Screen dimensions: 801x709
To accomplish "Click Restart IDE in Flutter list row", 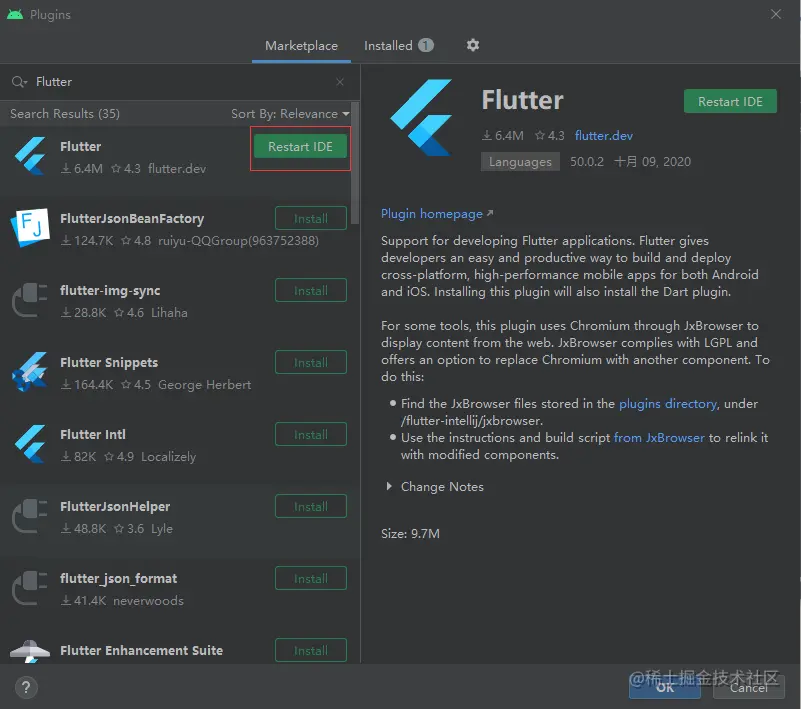I will pos(300,147).
